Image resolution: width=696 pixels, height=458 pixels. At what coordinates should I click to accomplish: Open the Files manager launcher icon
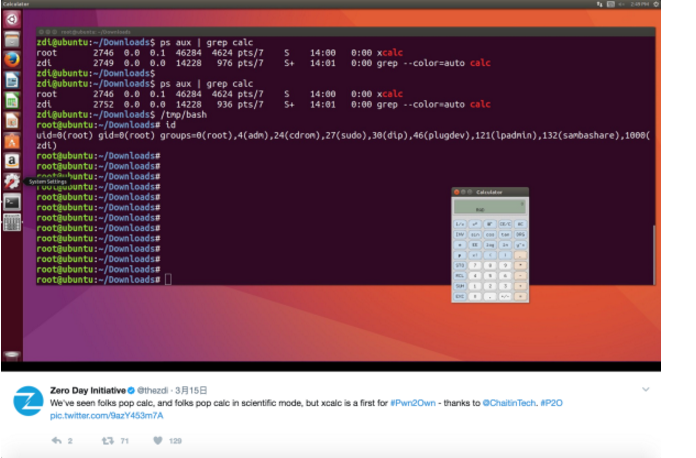(x=12, y=39)
